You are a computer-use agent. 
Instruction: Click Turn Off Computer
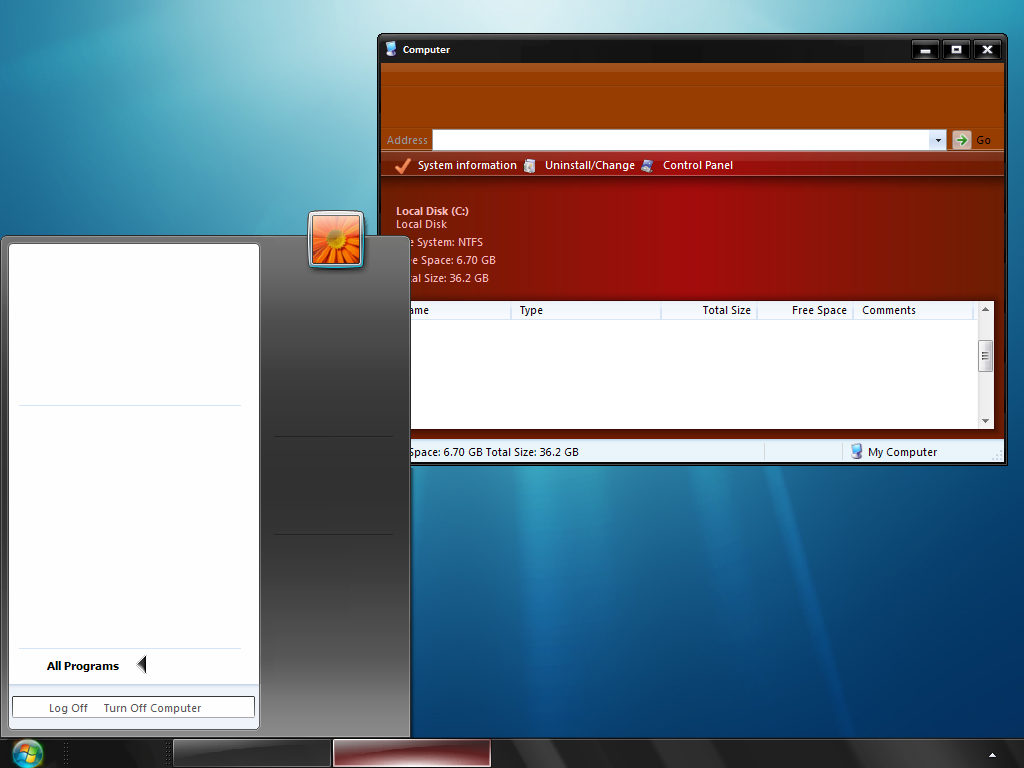pos(152,707)
